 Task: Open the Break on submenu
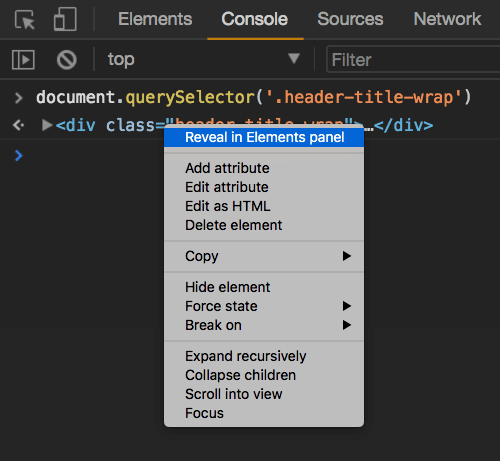[264, 325]
